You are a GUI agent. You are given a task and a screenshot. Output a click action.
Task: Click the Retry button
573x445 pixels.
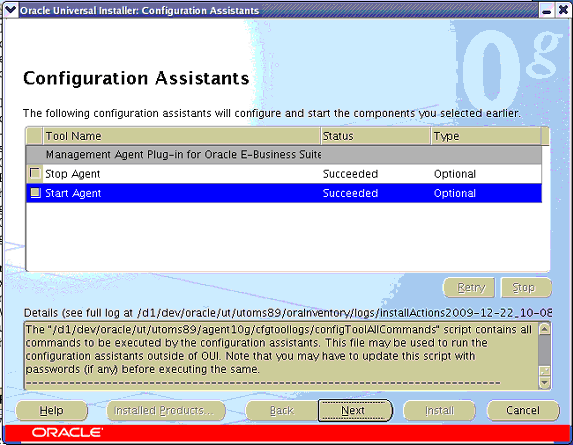pos(469,288)
